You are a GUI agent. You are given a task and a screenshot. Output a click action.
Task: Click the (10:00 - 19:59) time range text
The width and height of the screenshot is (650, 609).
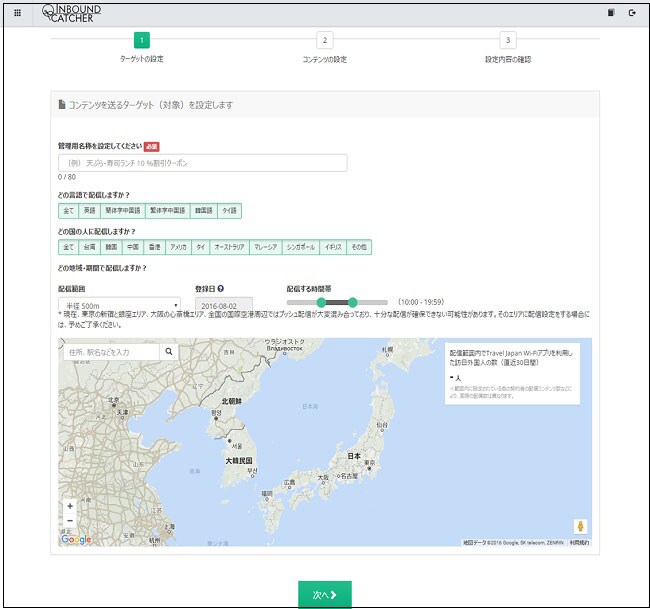421,302
